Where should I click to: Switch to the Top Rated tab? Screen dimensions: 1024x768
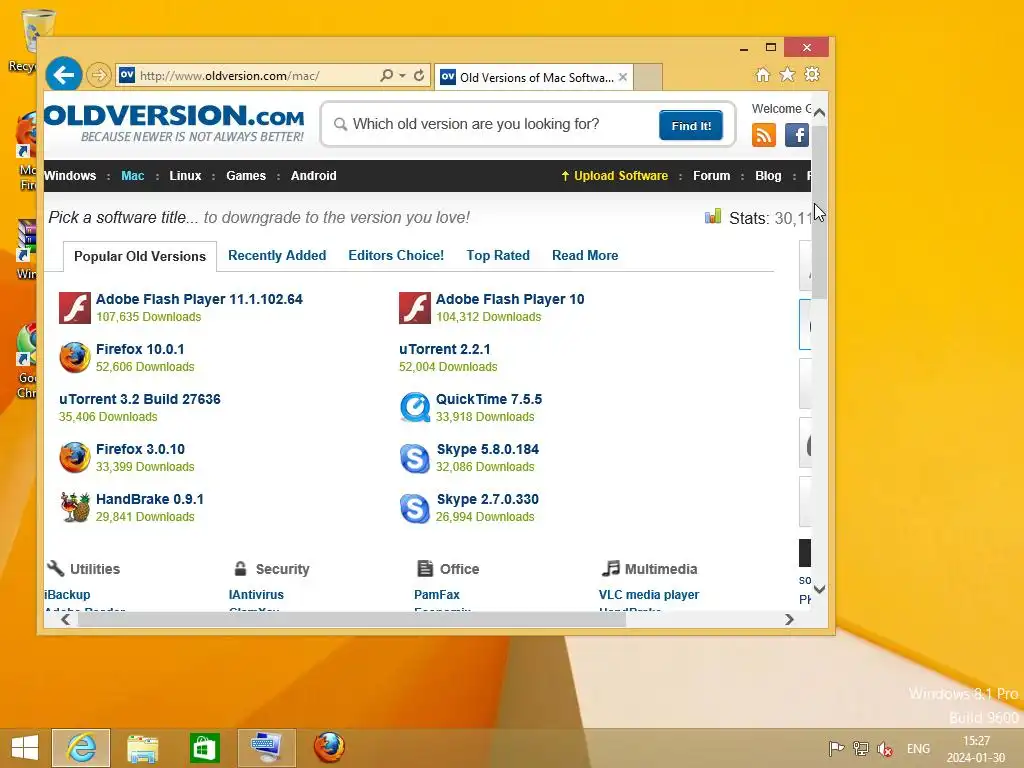(x=498, y=255)
